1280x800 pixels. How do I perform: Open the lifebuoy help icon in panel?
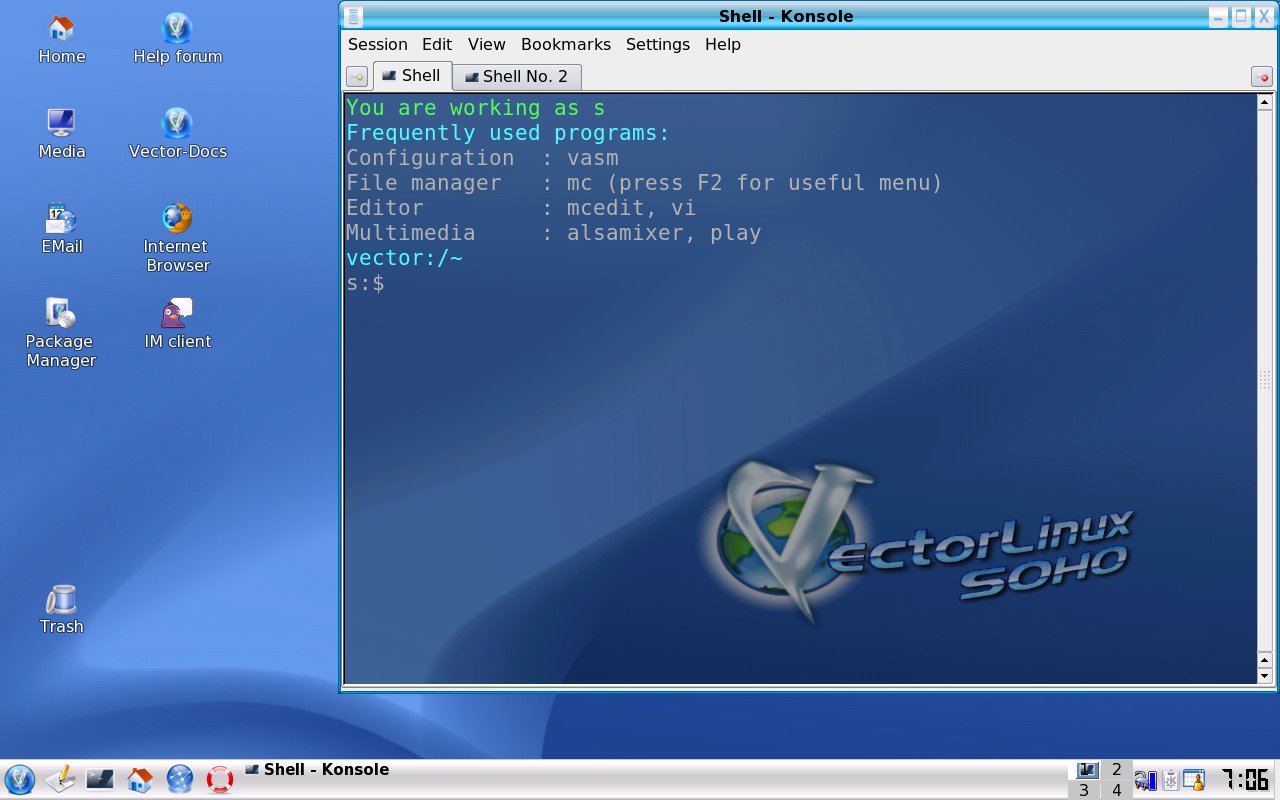click(220, 779)
